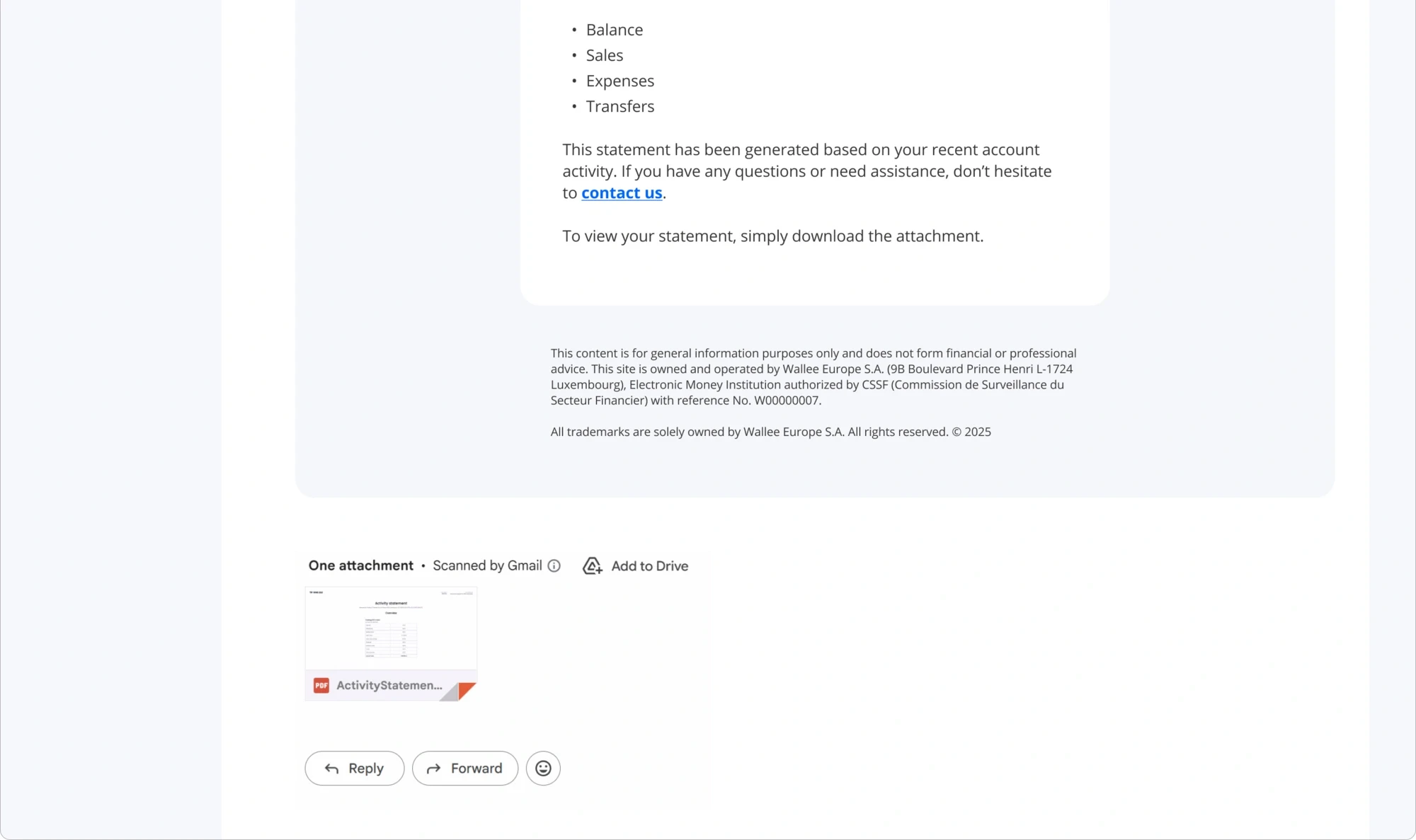Click the Add to Drive hexagon symbol
1416x840 pixels.
point(592,565)
